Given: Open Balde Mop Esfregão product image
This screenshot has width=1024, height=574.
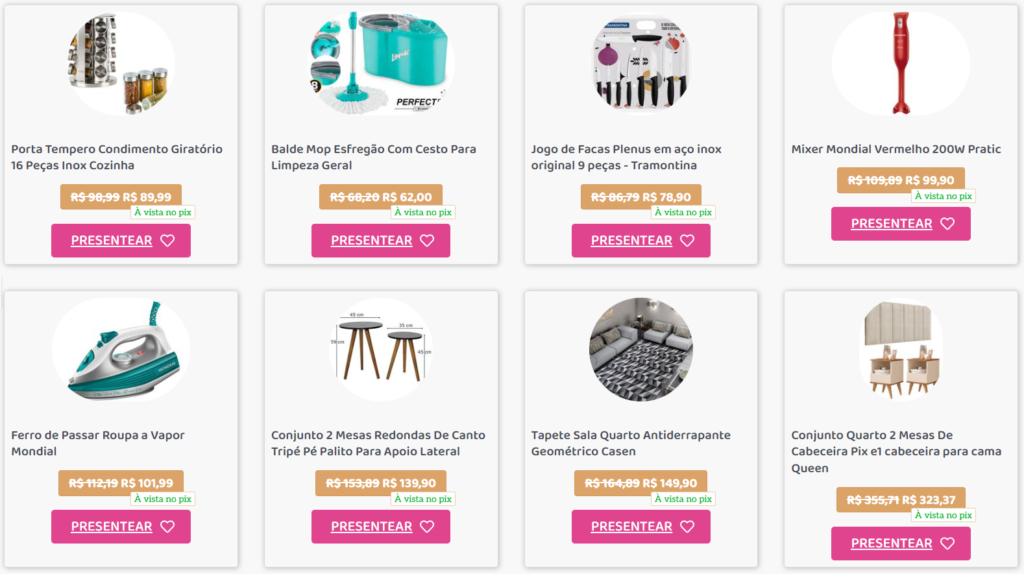Looking at the screenshot, I should click(x=381, y=63).
